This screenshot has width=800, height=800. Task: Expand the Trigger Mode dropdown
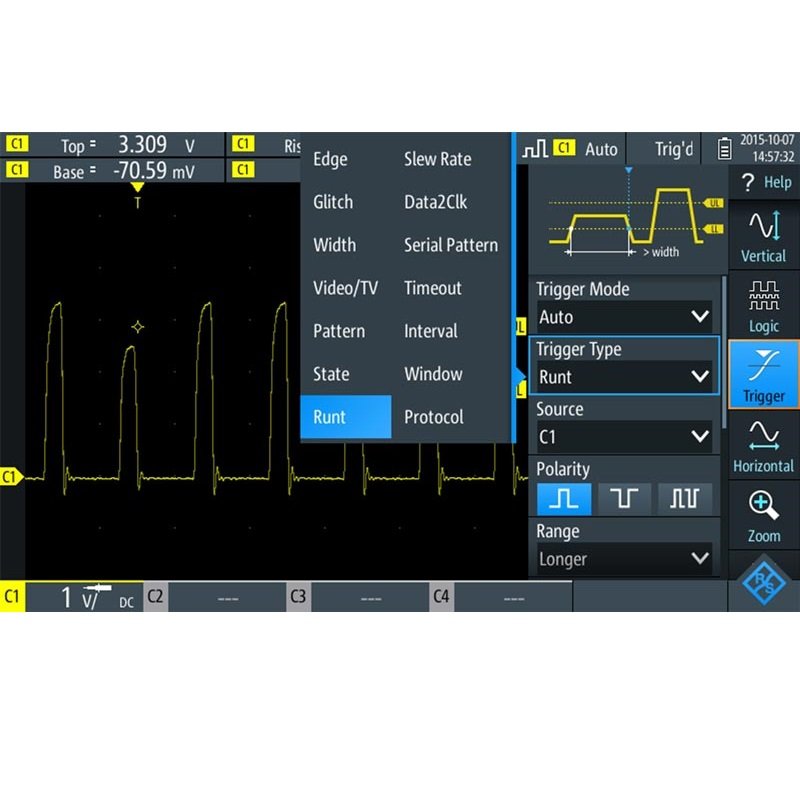coord(624,317)
